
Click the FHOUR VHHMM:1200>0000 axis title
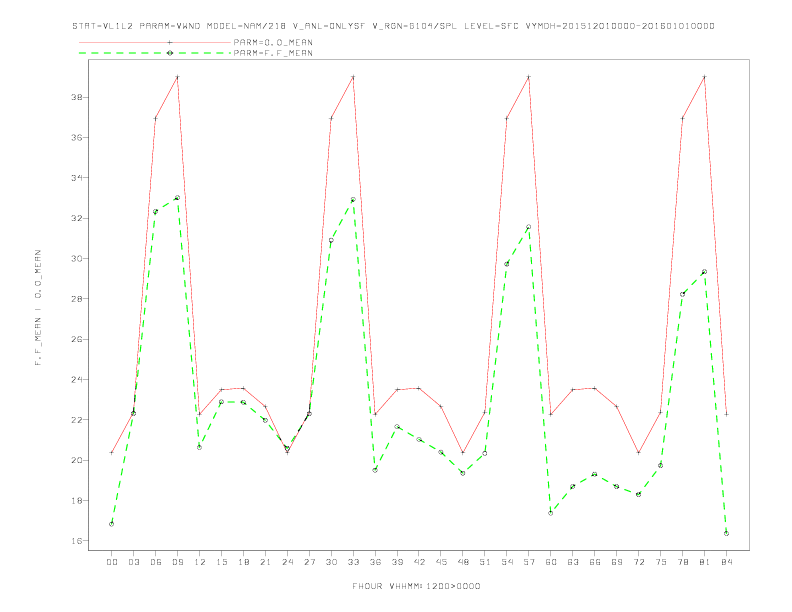[416, 586]
